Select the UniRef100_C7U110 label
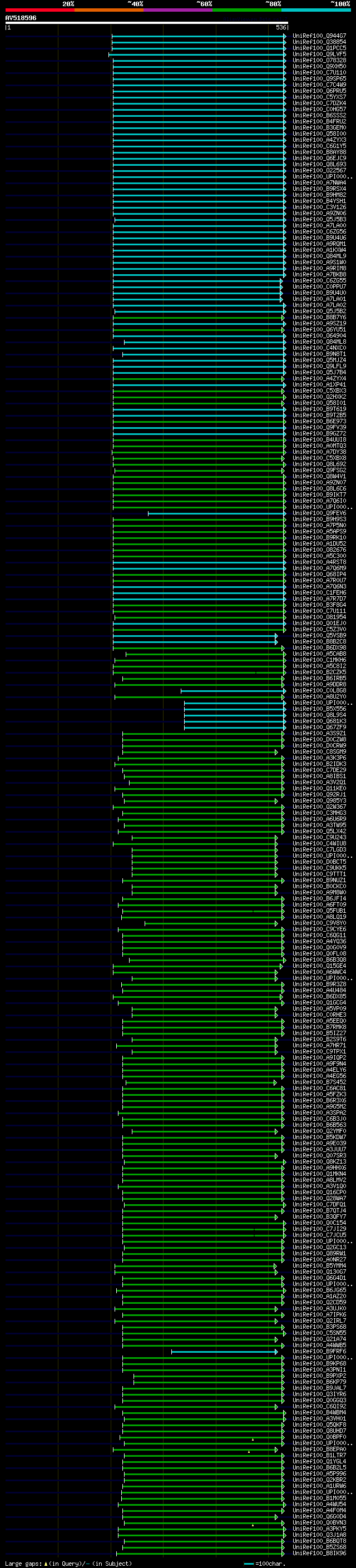The height and width of the screenshot is (1568, 356). click(319, 72)
